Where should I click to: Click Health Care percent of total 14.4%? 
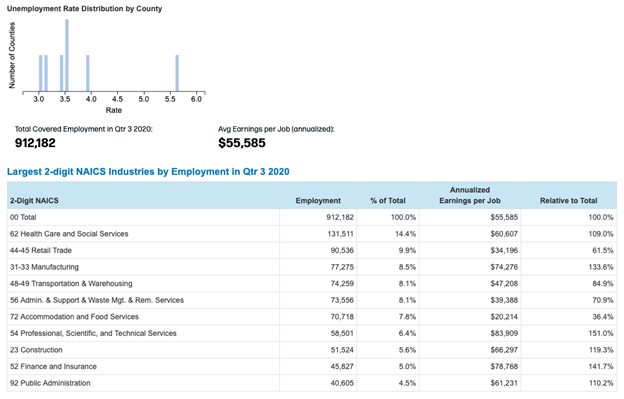406,234
